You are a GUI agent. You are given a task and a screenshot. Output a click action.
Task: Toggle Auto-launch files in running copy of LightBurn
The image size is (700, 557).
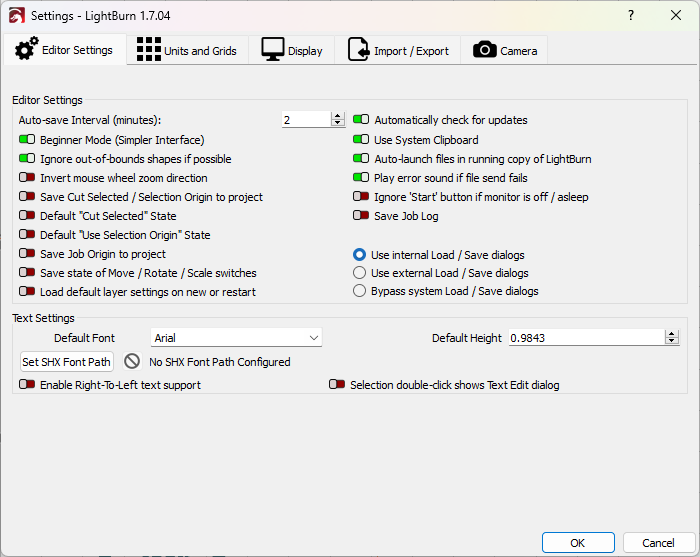point(361,158)
